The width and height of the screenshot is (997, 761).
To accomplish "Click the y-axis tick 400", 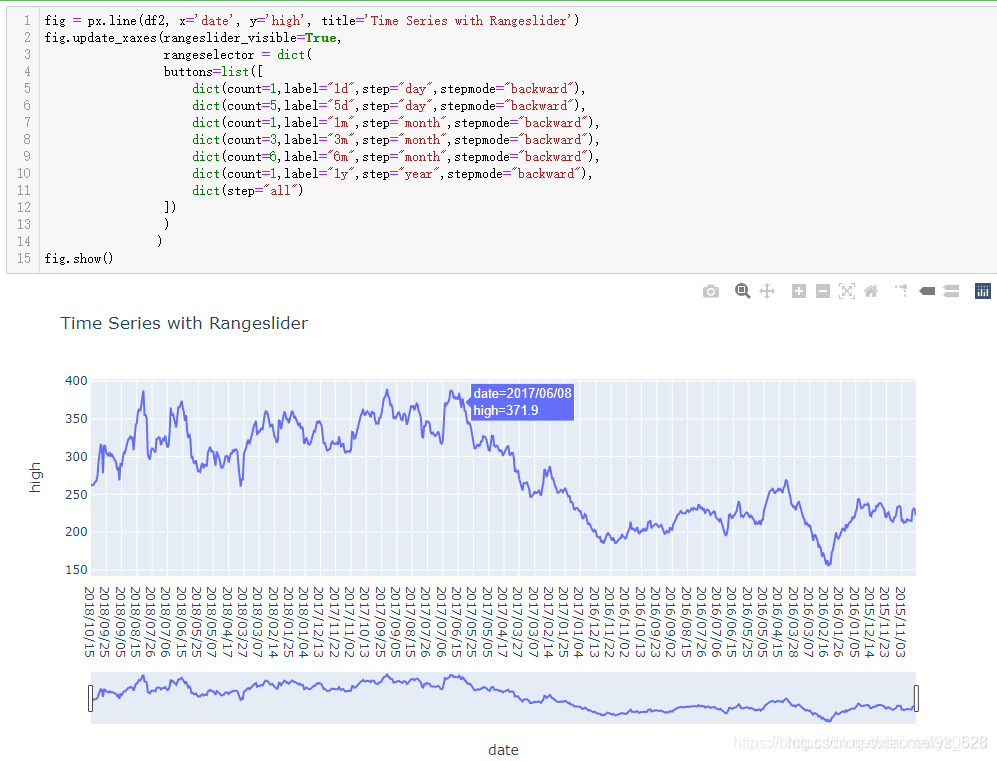I will point(76,381).
